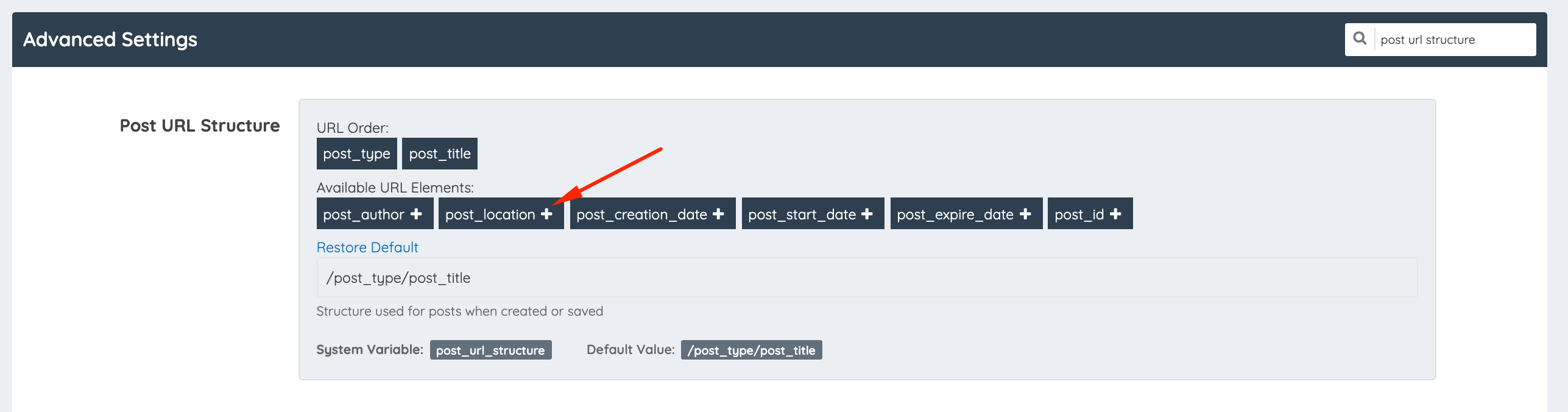Select the /post_type/post_title default value tag
1568x412 pixels.
coord(751,350)
